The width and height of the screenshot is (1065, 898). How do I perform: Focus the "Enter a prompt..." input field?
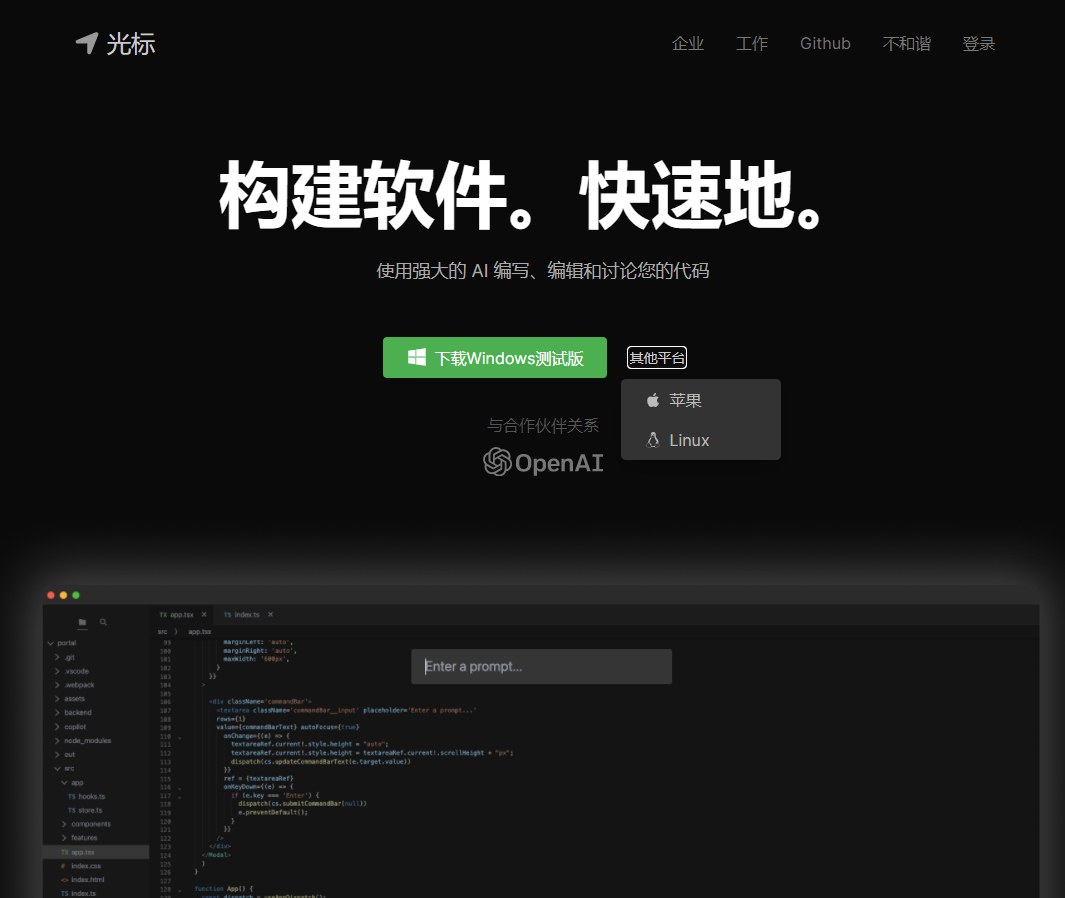(541, 667)
